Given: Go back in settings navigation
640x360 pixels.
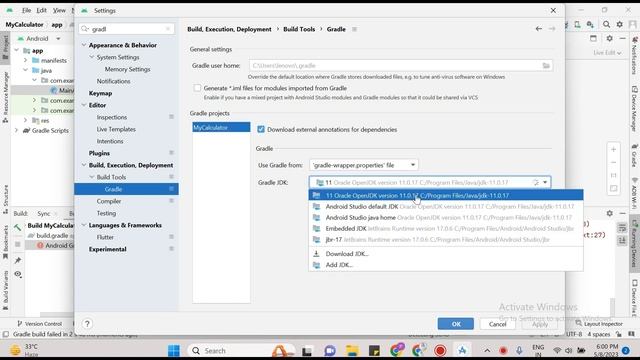Looking at the screenshot, I should pyautogui.click(x=539, y=29).
